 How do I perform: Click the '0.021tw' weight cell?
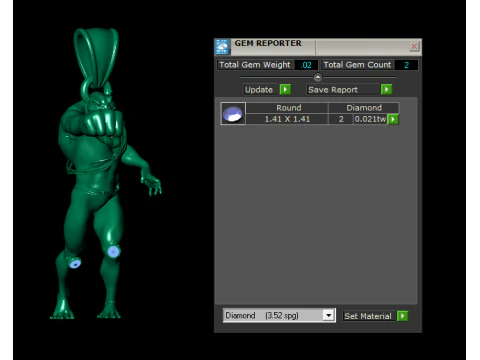point(370,119)
